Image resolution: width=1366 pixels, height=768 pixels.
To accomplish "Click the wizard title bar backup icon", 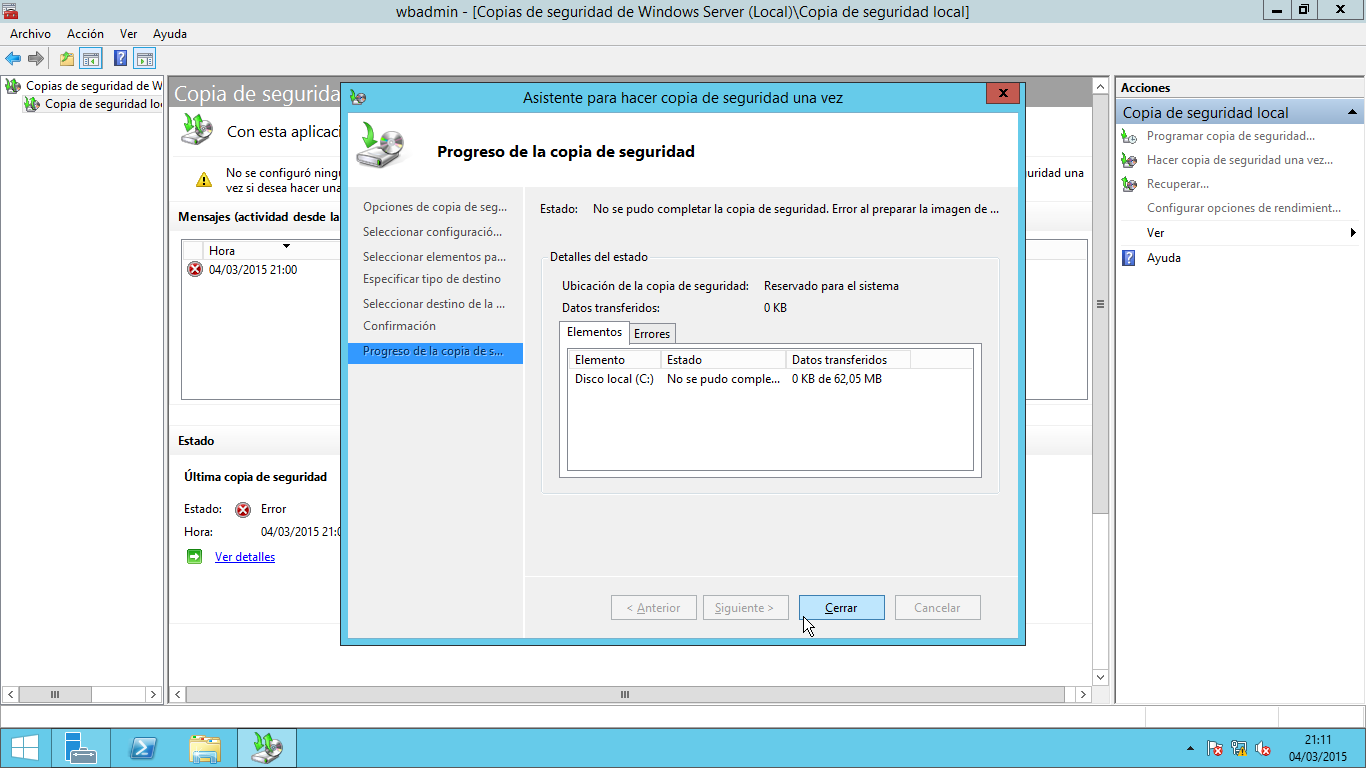I will click(358, 98).
